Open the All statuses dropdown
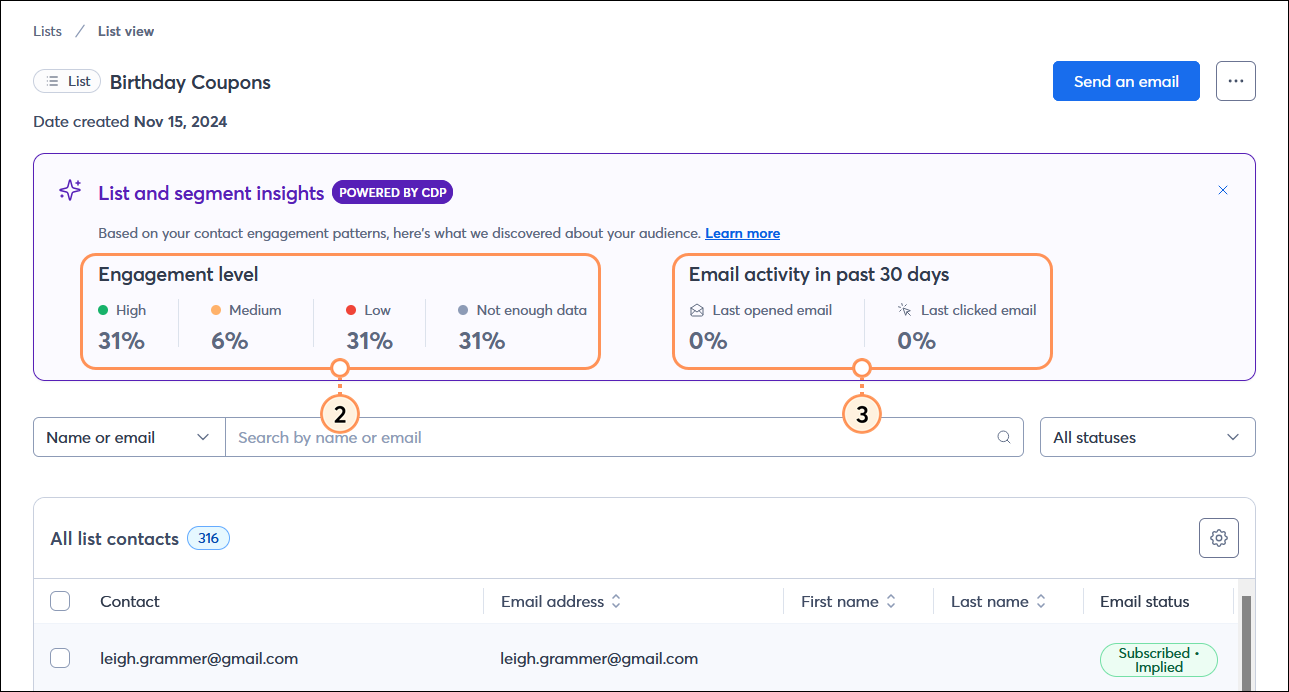The width and height of the screenshot is (1289, 692). click(x=1146, y=437)
